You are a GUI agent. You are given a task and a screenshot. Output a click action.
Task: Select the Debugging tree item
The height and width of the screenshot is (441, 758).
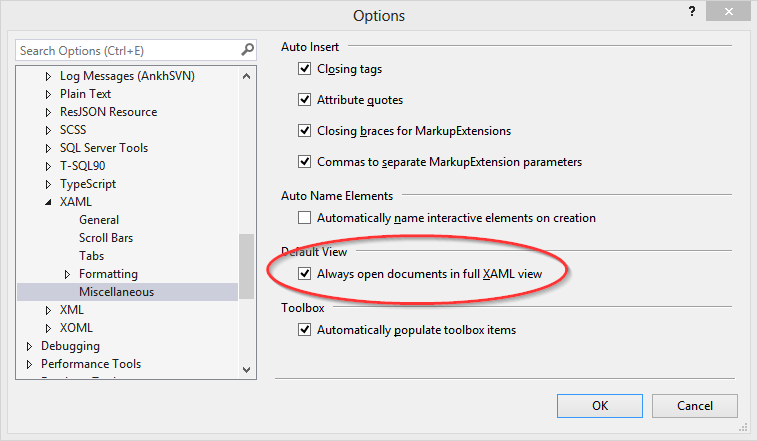pos(70,346)
